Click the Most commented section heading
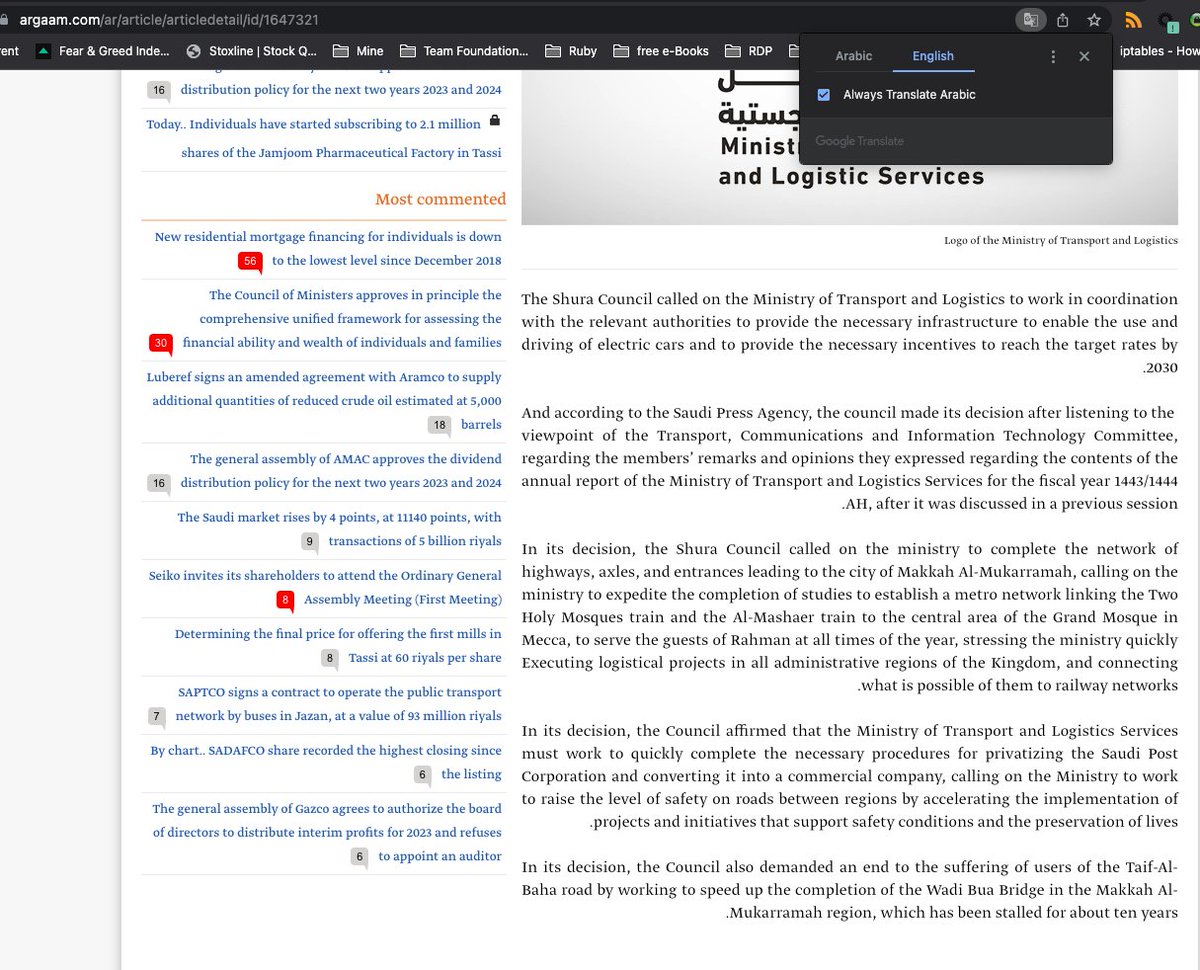Viewport: 1200px width, 970px height. tap(441, 199)
